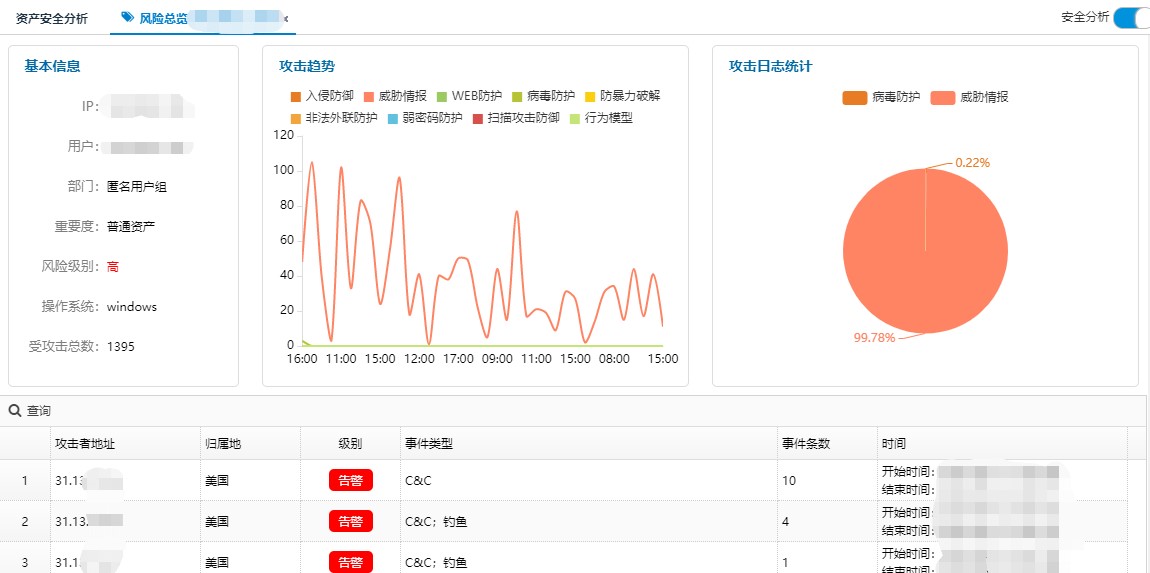Viewport: 1150px width, 573px height.
Task: Click the tag icon on 风险总览 tab
Action: (128, 18)
